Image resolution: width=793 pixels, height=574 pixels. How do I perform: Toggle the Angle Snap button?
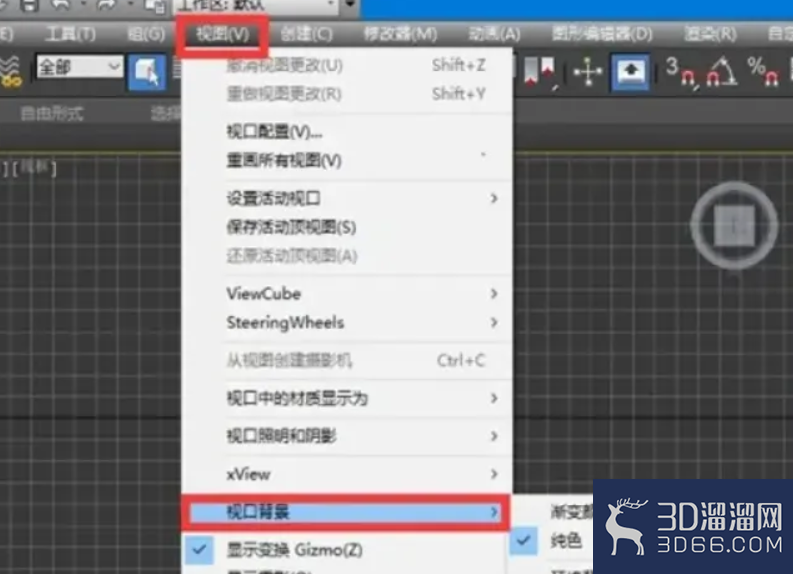click(x=722, y=72)
